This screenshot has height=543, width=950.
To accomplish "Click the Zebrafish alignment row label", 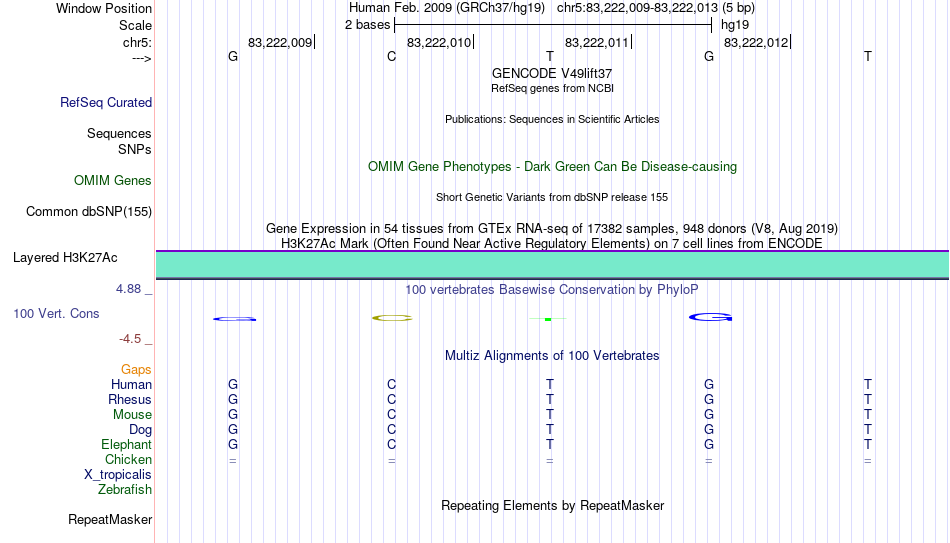I will (125, 489).
